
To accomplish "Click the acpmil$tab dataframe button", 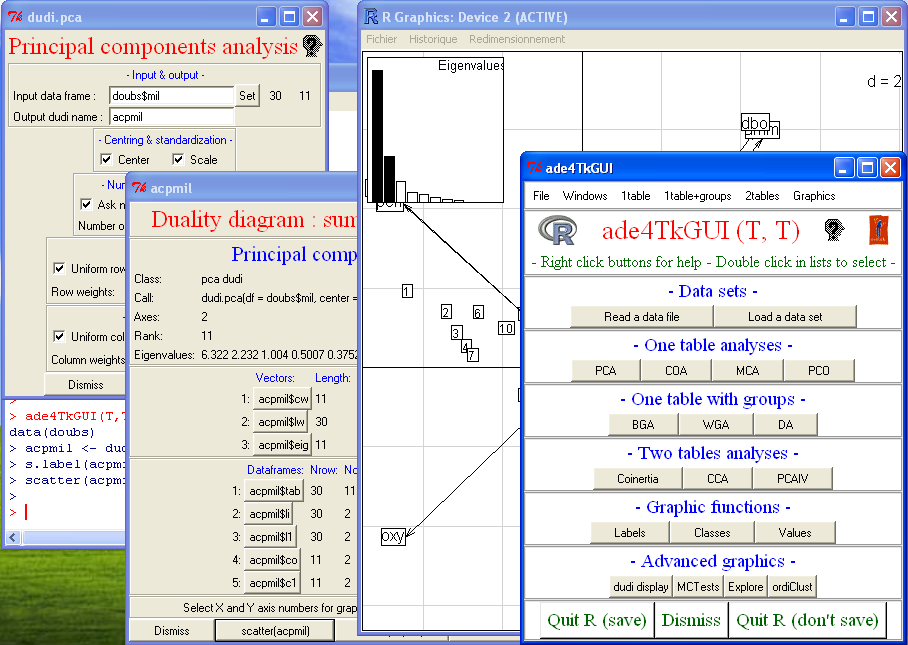I will pos(275,490).
